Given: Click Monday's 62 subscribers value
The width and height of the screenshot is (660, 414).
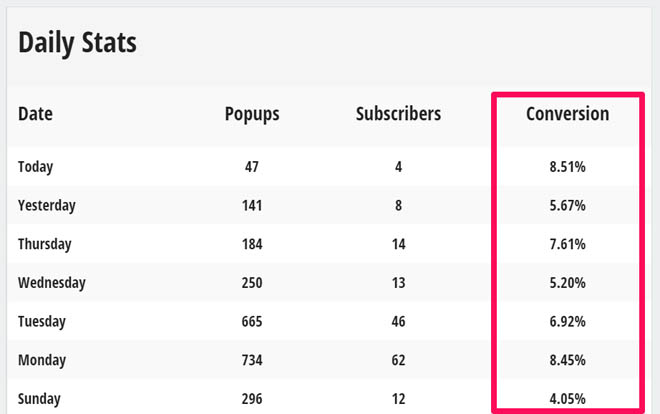Looking at the screenshot, I should pos(398,361).
